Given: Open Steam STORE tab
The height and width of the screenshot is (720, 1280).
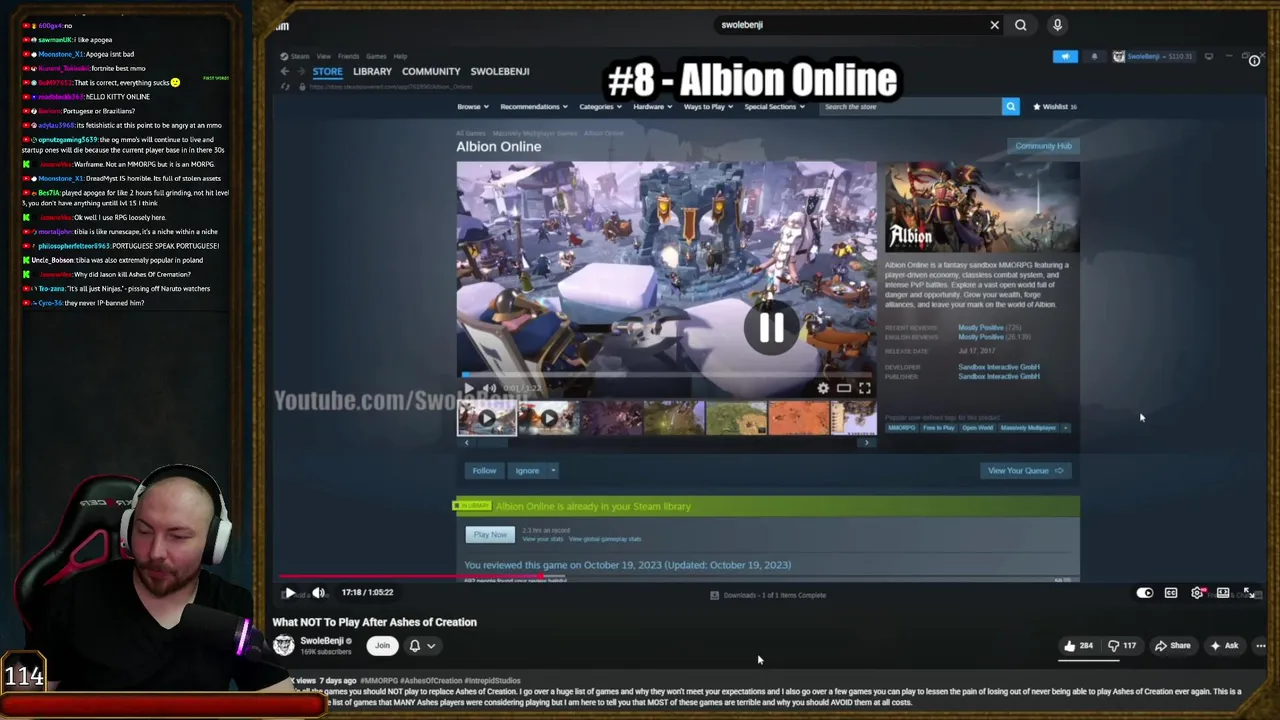Looking at the screenshot, I should [327, 72].
